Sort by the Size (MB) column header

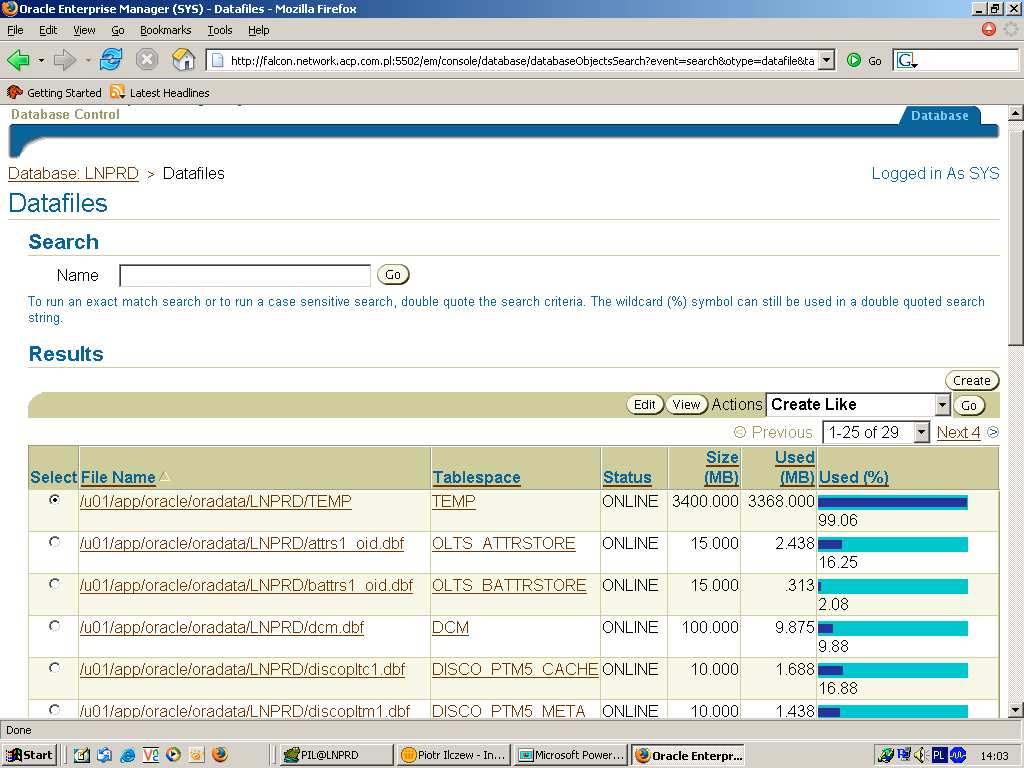pos(722,468)
